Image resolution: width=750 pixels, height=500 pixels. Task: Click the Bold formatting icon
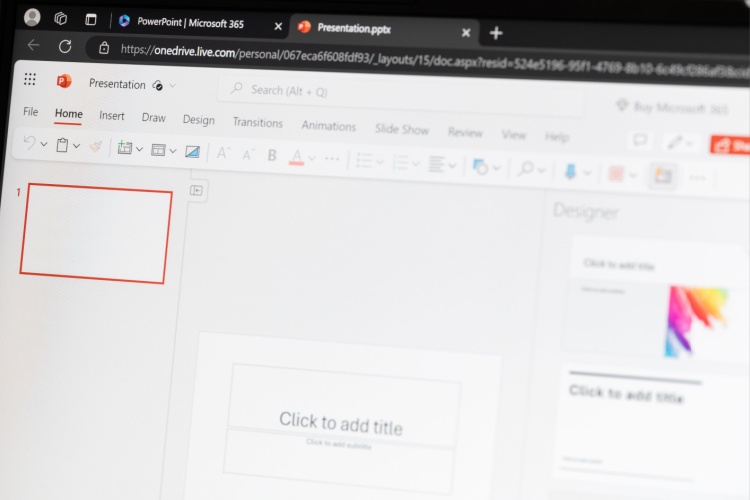[272, 155]
